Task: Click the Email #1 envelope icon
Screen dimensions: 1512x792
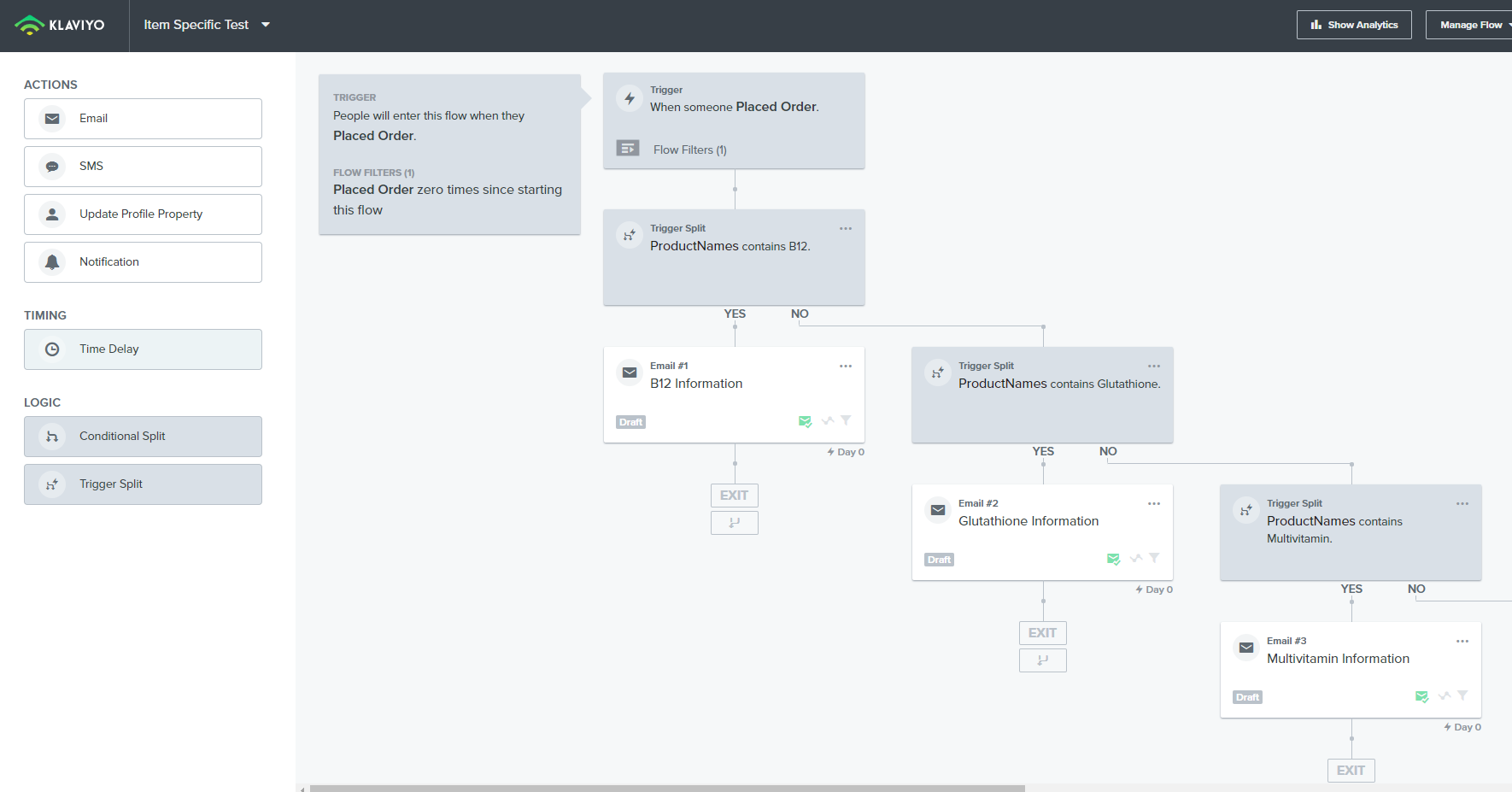Action: click(630, 373)
